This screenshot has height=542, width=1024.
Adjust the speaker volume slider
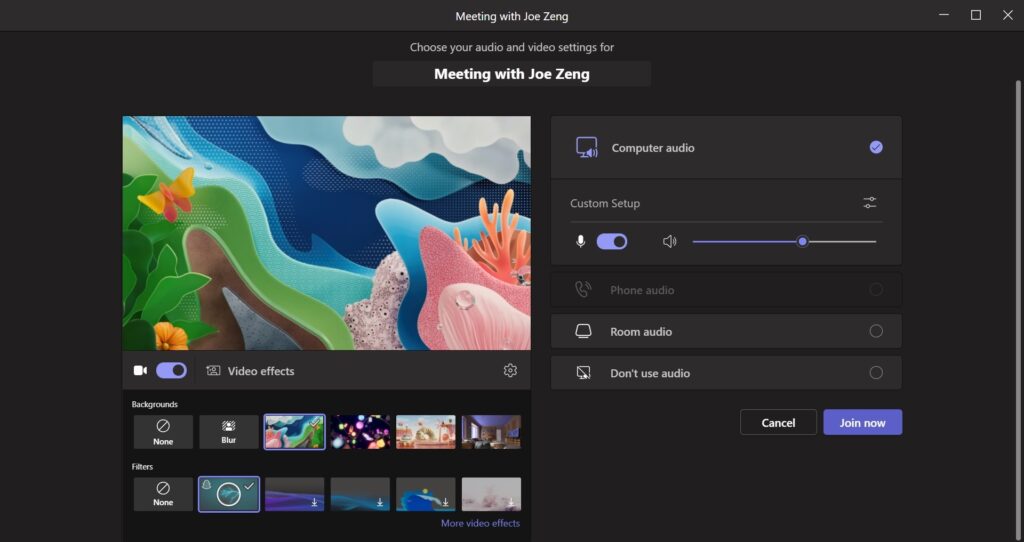coord(802,241)
